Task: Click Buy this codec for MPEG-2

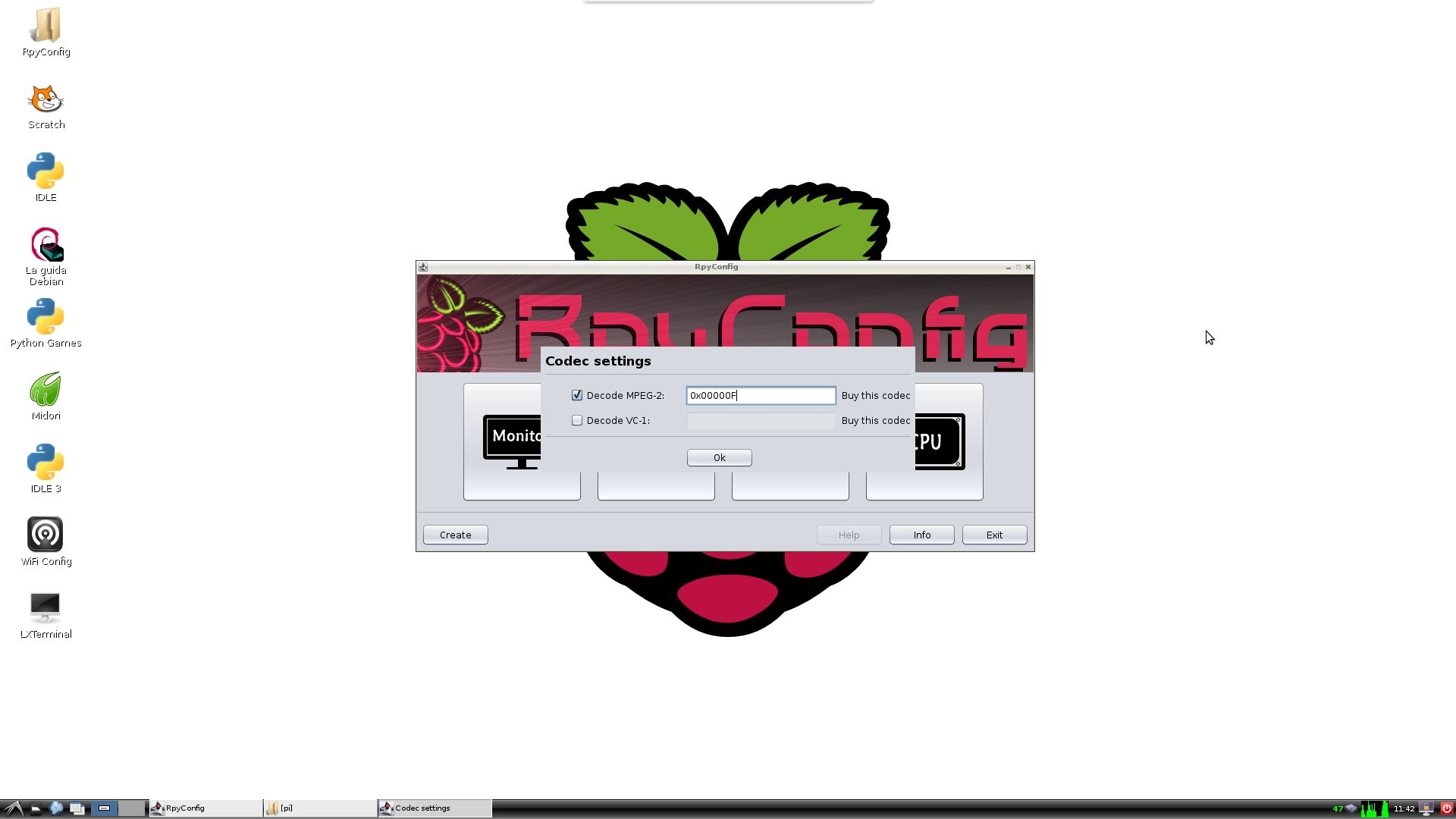Action: point(875,395)
